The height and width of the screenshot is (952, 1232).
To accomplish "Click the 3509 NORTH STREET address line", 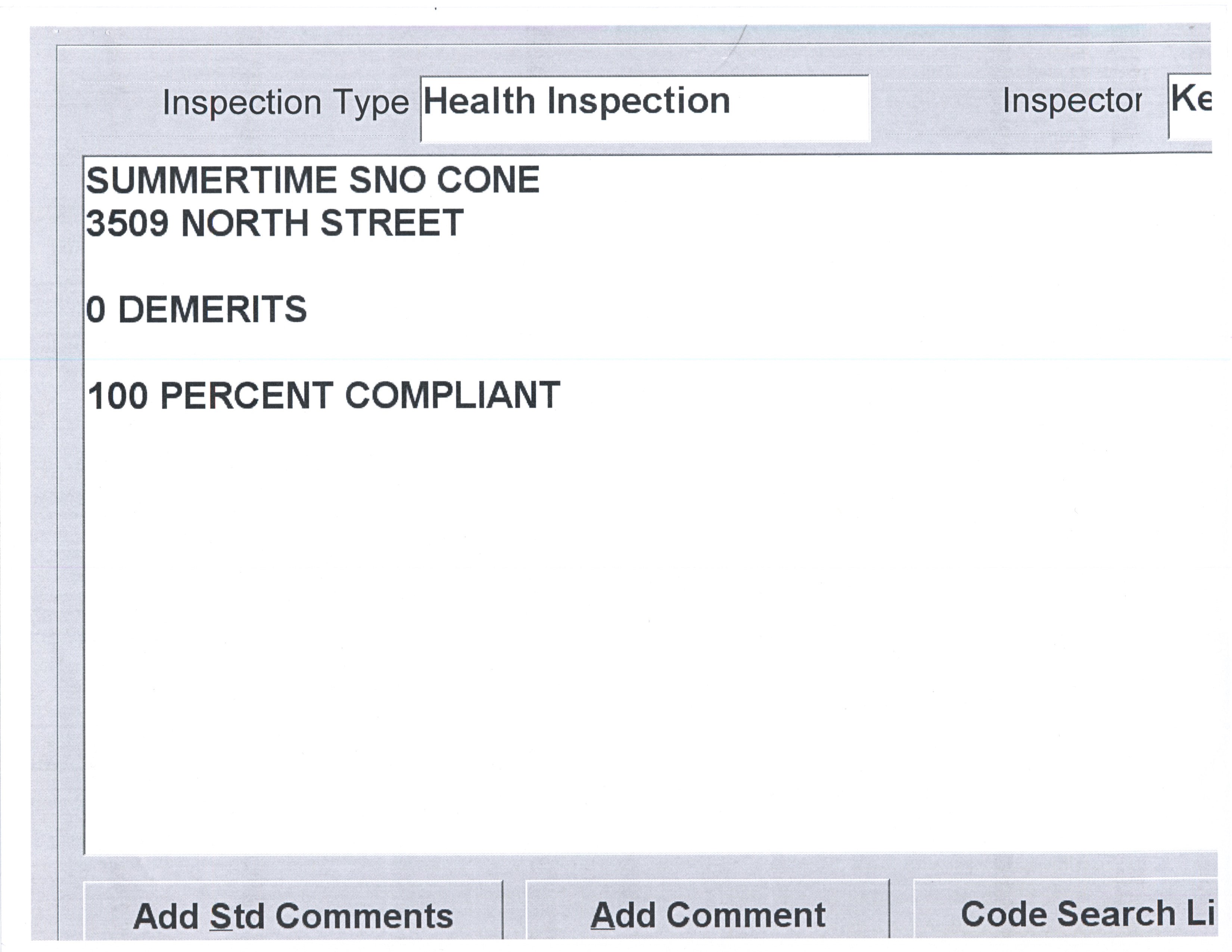I will pos(275,223).
